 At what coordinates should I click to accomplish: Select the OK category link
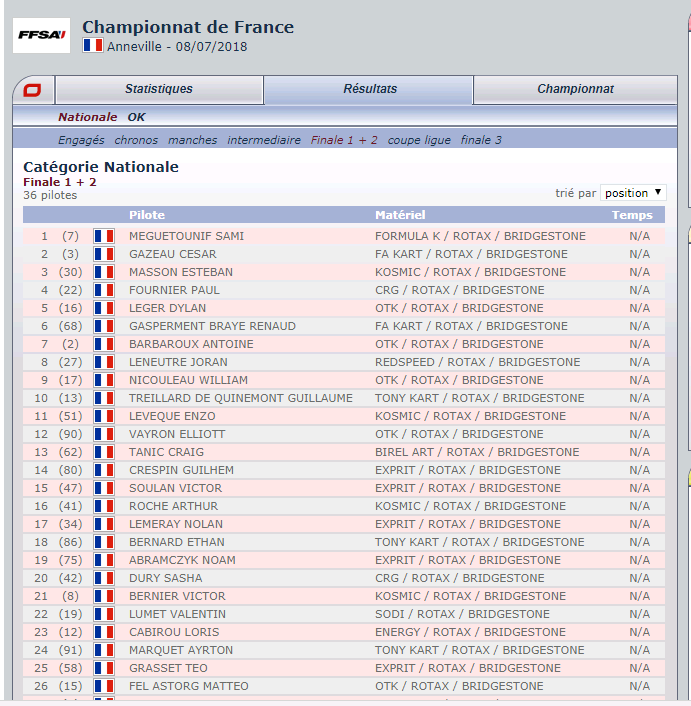pyautogui.click(x=136, y=117)
